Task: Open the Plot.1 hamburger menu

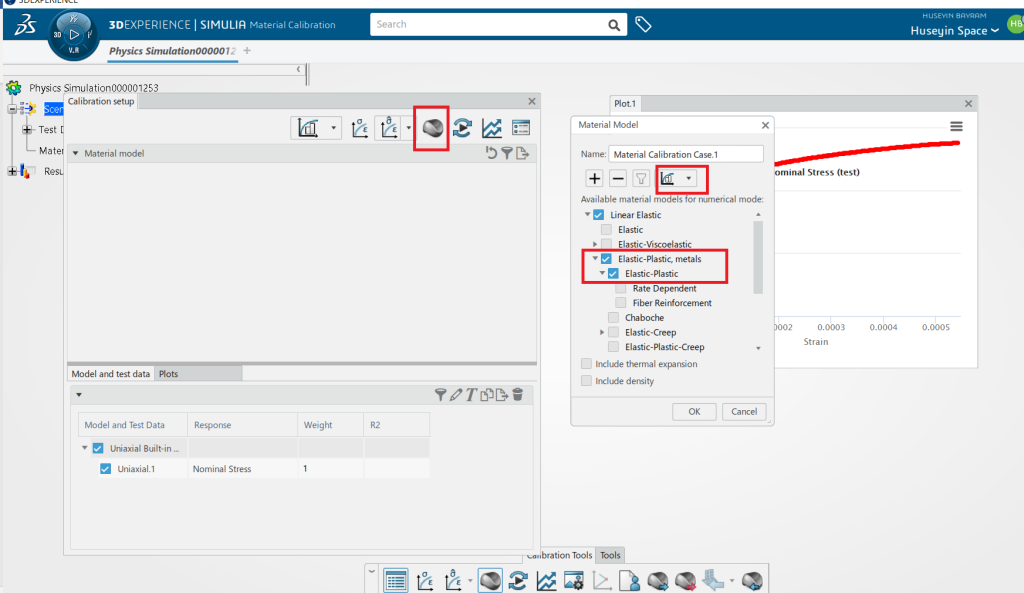Action: coord(956,126)
